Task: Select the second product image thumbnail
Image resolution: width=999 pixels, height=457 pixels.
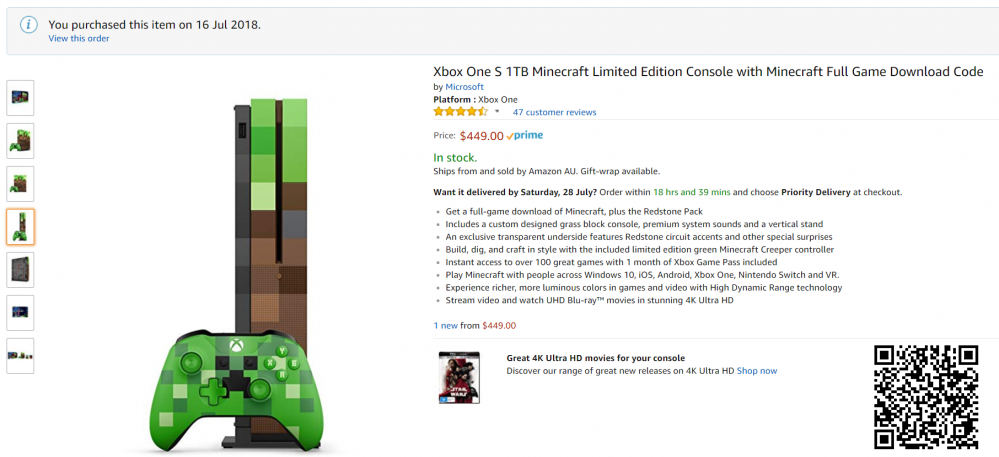Action: pos(20,141)
